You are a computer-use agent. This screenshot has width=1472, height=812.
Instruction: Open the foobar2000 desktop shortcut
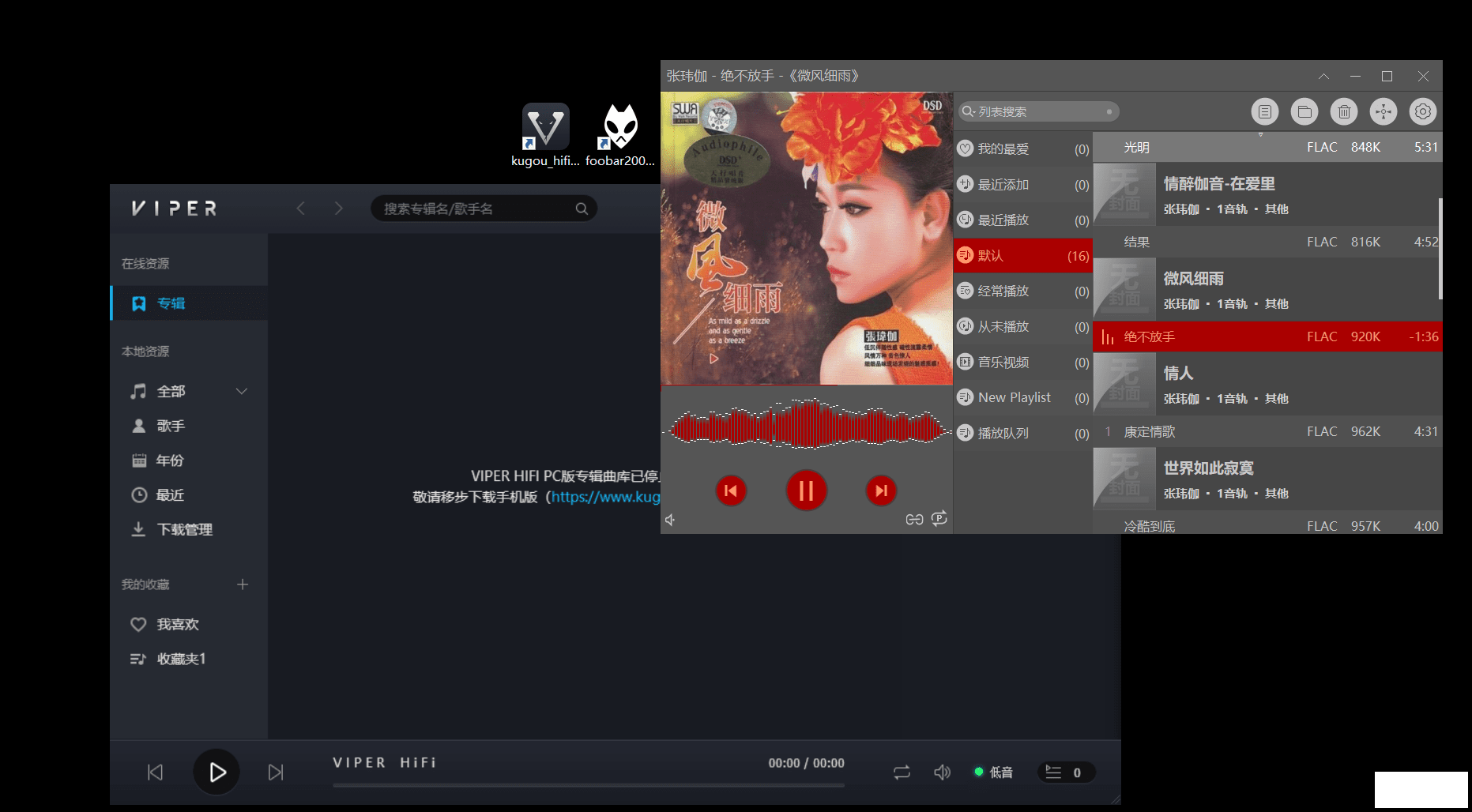(x=620, y=136)
